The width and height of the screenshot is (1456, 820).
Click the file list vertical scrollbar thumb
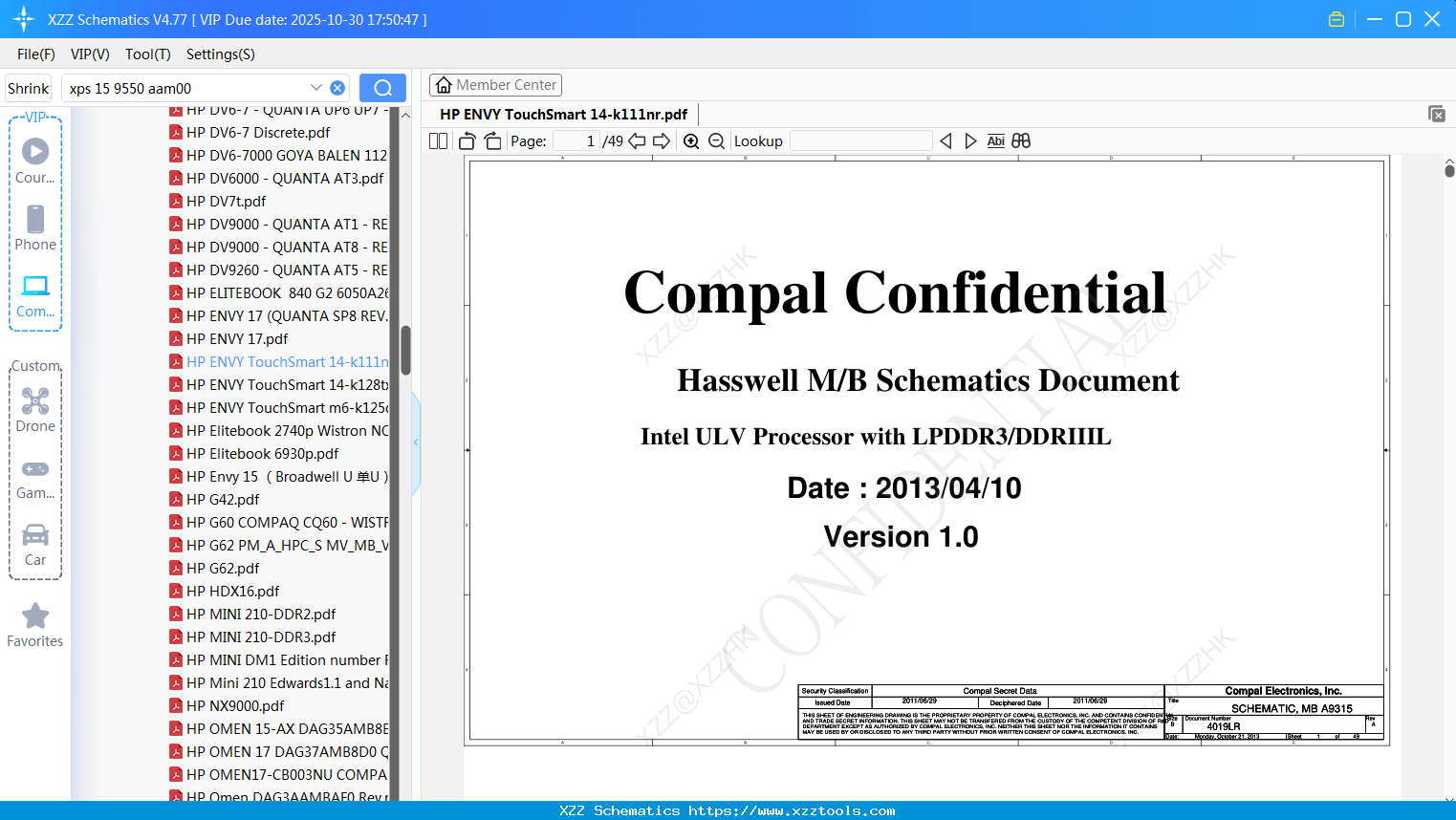pos(405,351)
